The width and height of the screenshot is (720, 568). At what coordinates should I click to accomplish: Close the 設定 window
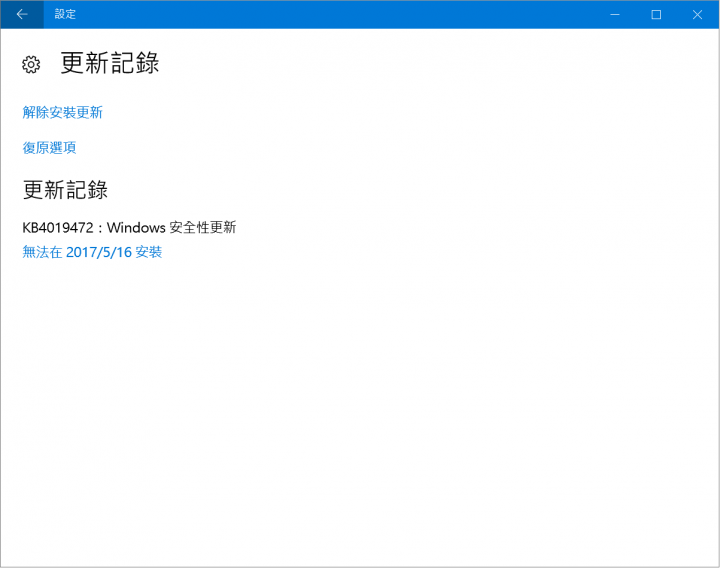(x=698, y=15)
